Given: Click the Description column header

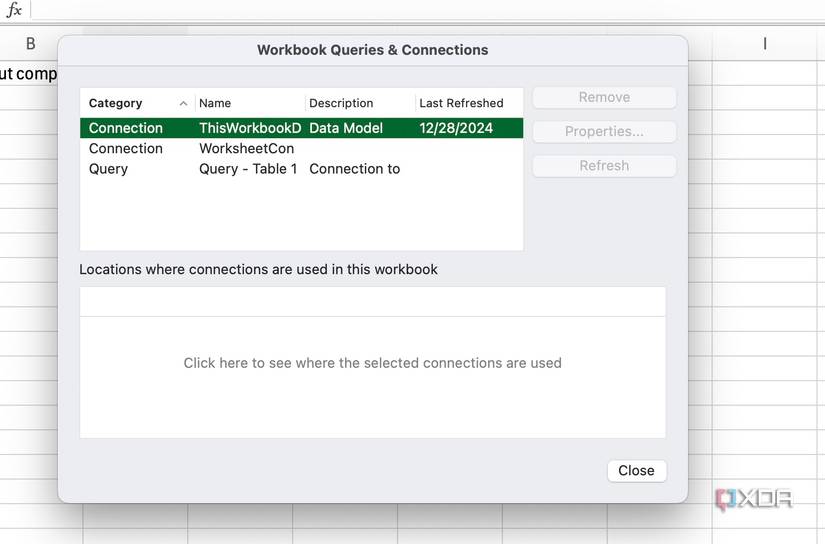Looking at the screenshot, I should point(341,103).
